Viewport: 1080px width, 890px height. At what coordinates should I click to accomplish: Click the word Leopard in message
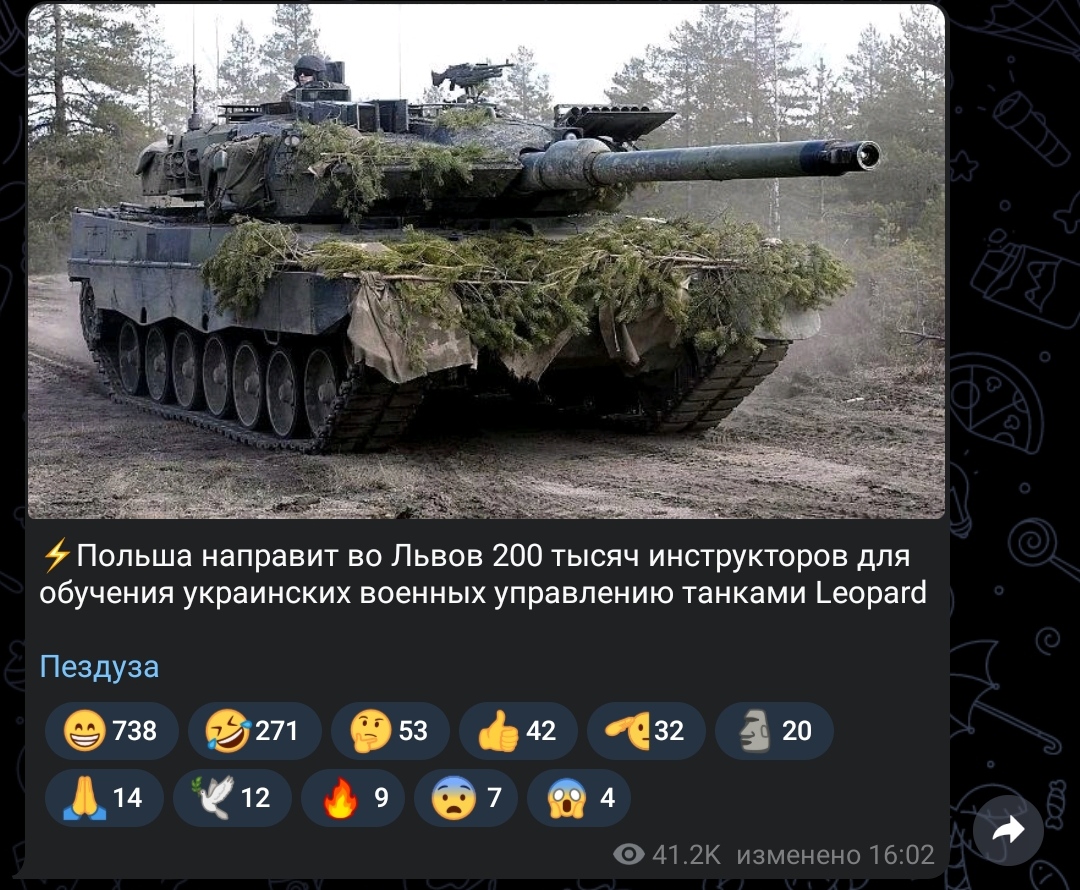click(x=871, y=593)
